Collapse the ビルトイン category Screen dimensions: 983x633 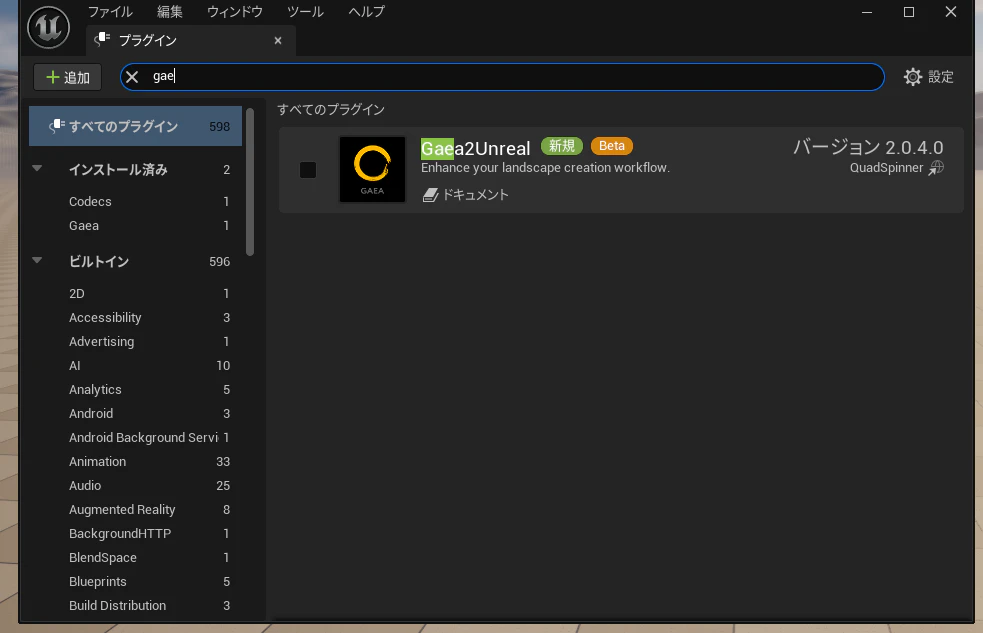(37, 261)
